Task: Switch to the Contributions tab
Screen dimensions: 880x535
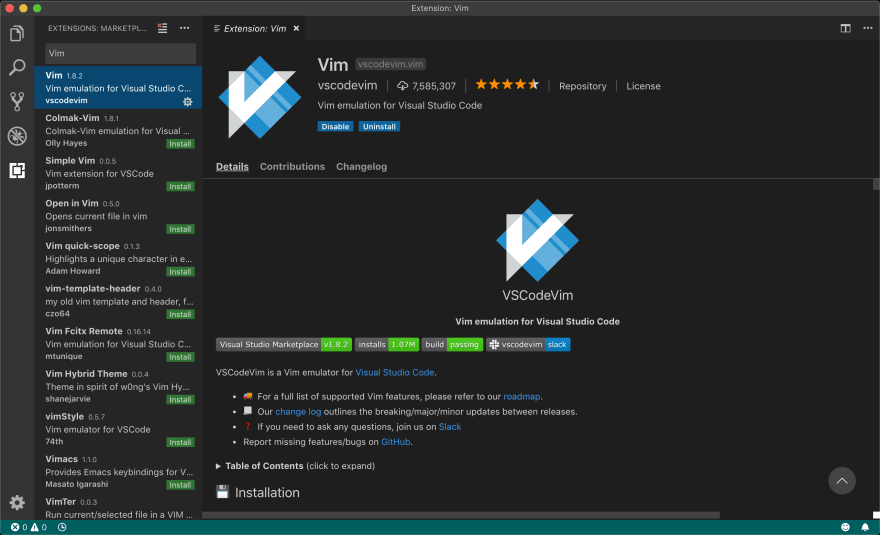Action: coord(292,167)
